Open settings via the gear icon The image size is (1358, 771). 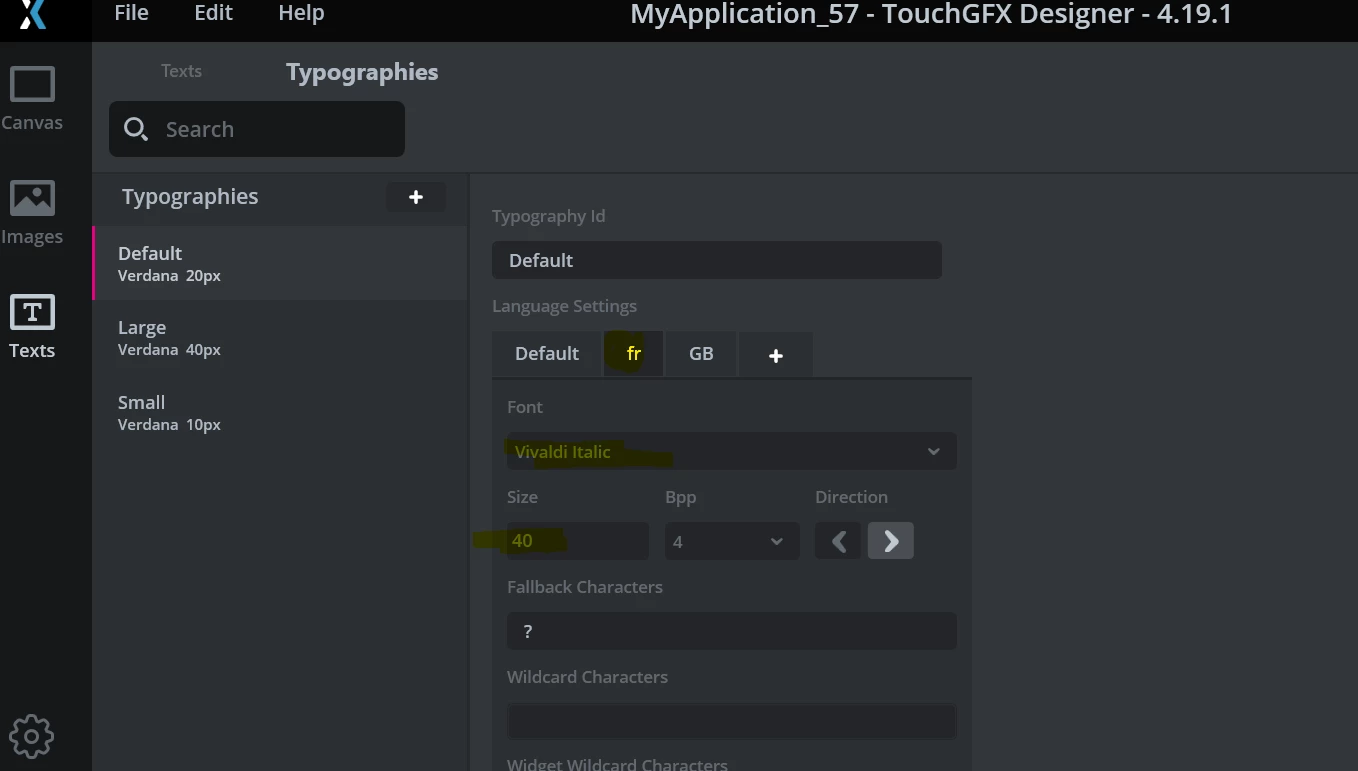[x=31, y=737]
